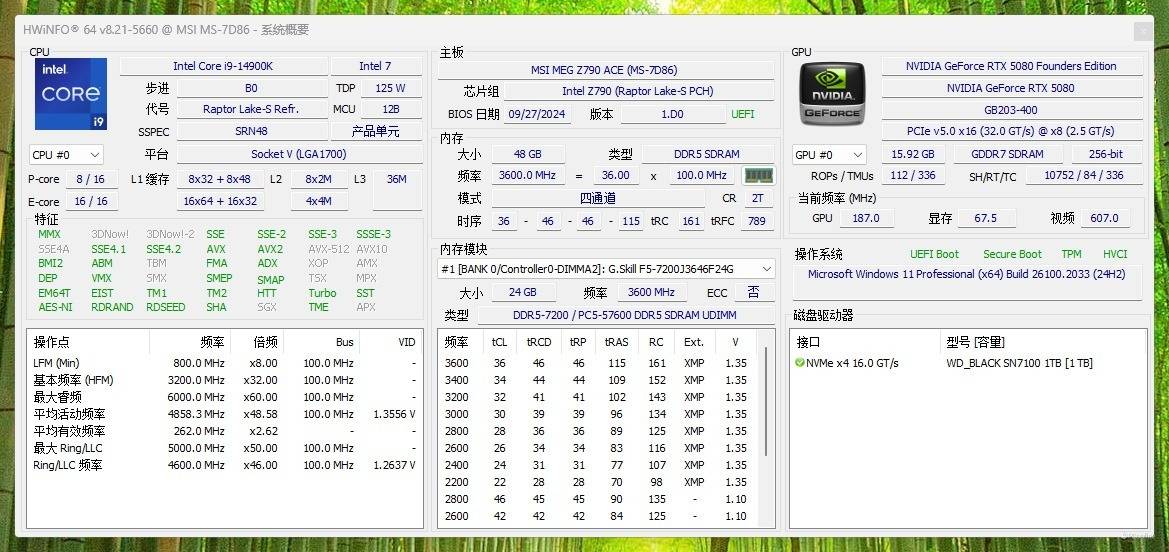The image size is (1169, 552).
Task: Click the Secure Boot status label
Action: 1012,254
